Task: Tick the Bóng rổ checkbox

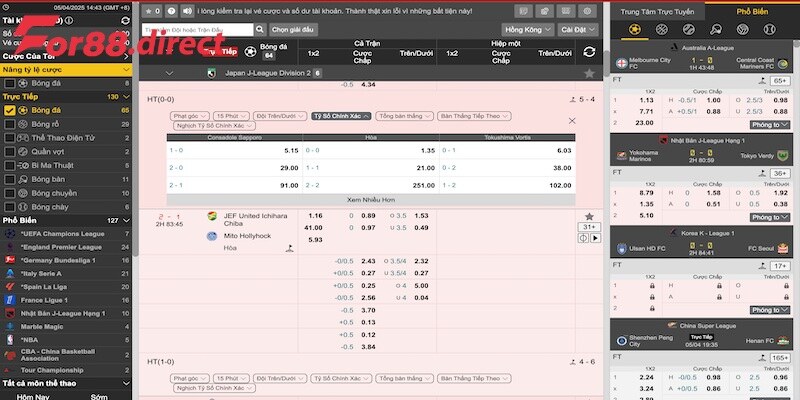Action: click(9, 124)
